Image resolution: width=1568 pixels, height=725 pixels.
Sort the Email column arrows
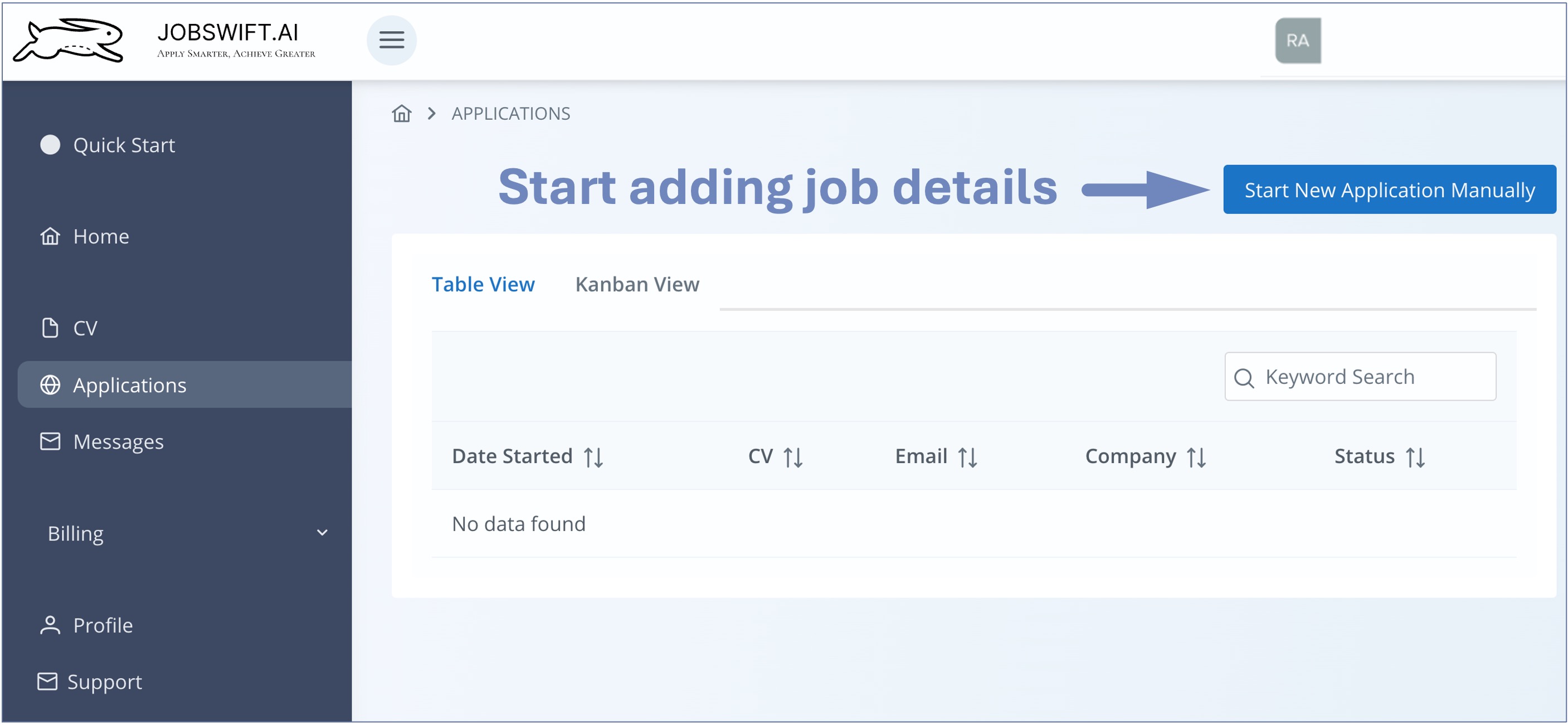point(967,457)
